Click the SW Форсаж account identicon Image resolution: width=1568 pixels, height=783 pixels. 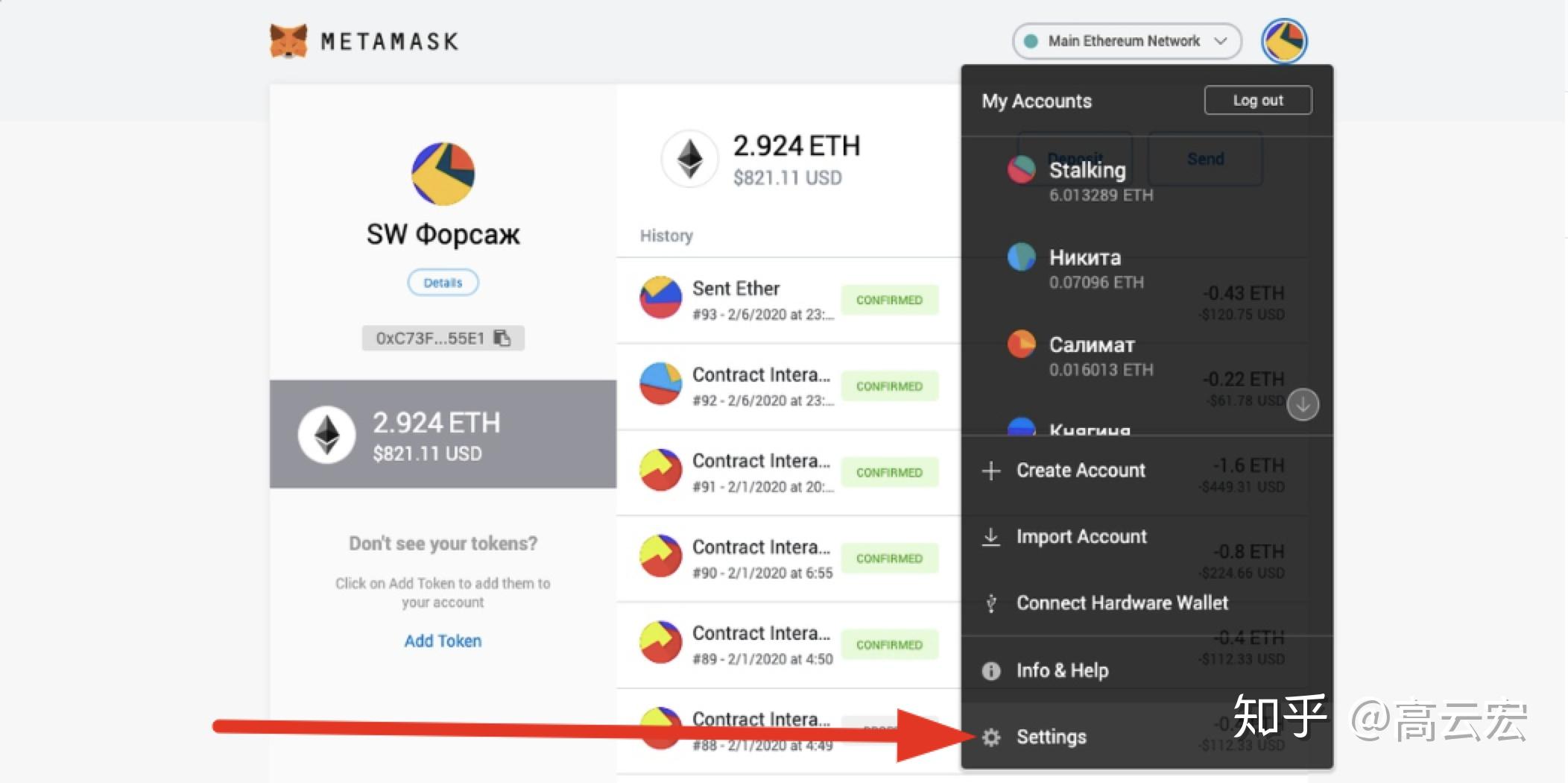click(443, 174)
